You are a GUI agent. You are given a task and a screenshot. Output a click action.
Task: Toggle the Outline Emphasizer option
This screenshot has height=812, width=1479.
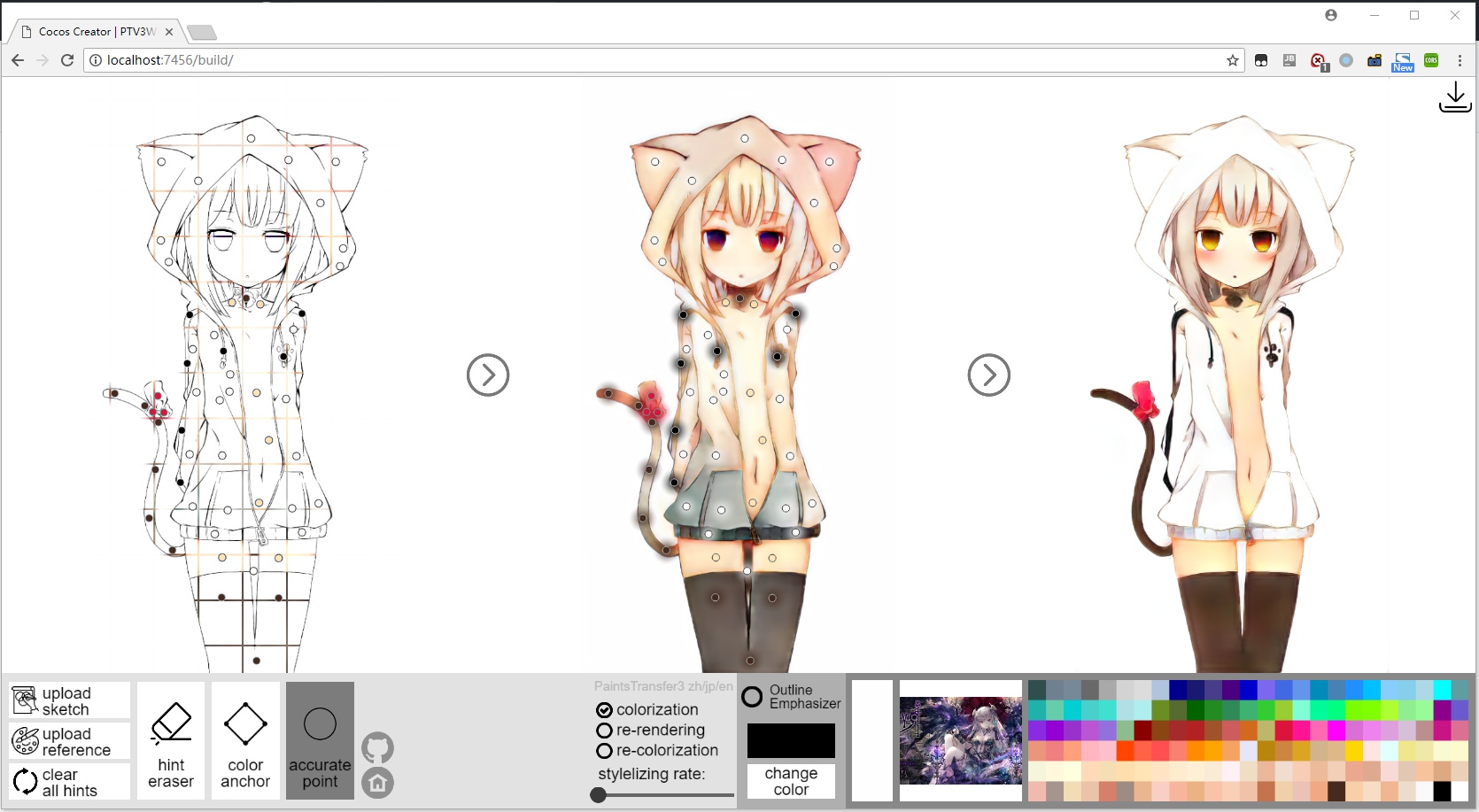click(x=791, y=697)
